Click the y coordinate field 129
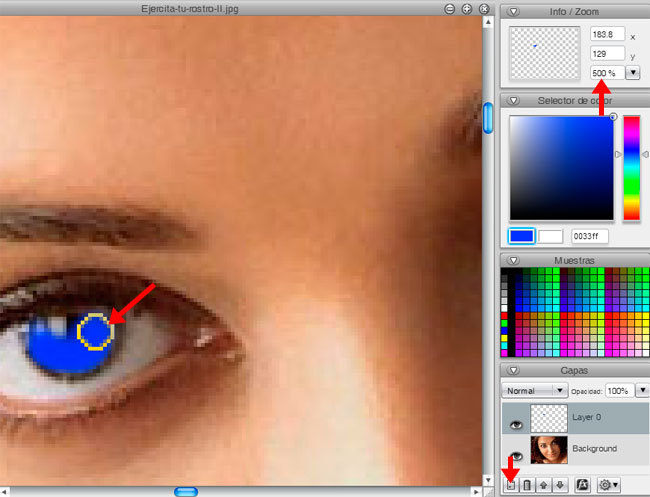650x497 pixels. pyautogui.click(x=607, y=53)
